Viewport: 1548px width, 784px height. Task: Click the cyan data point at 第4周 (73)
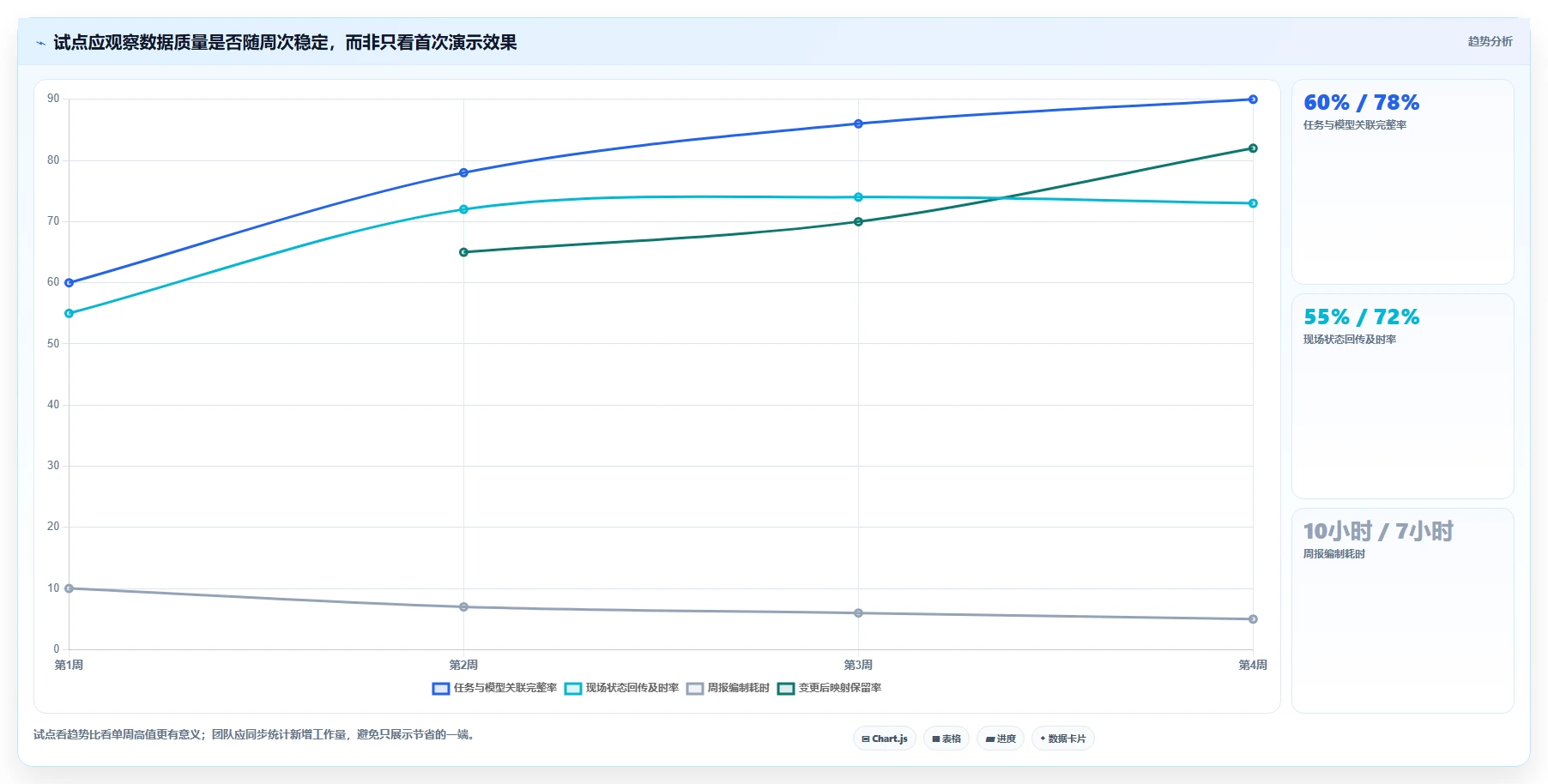click(x=1253, y=203)
